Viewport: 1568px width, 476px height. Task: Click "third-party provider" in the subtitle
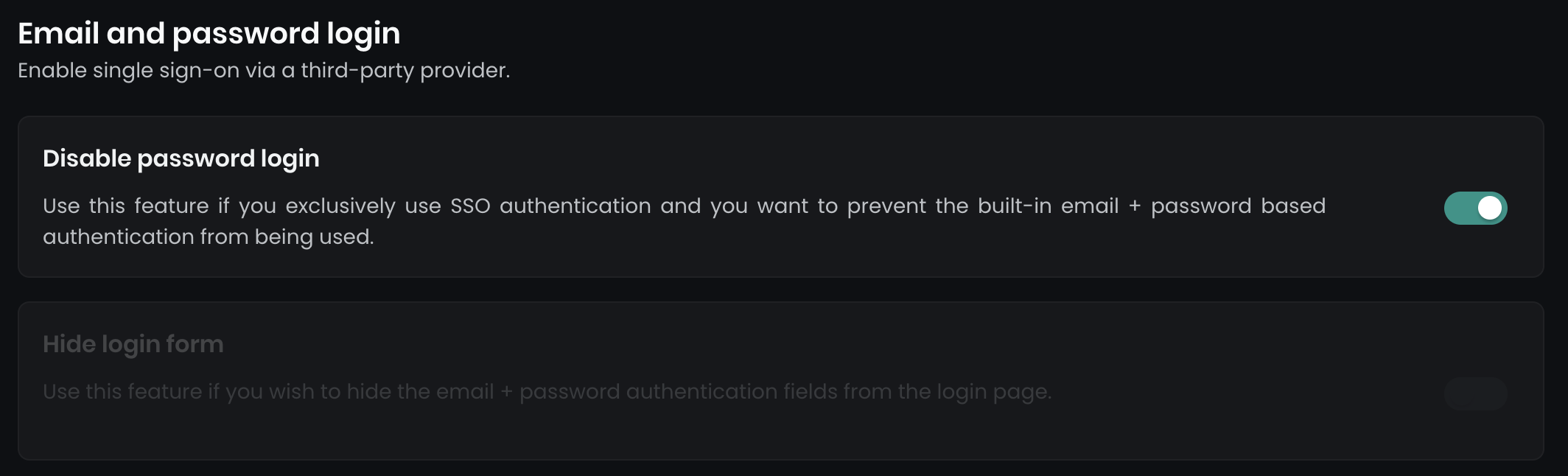(x=405, y=71)
